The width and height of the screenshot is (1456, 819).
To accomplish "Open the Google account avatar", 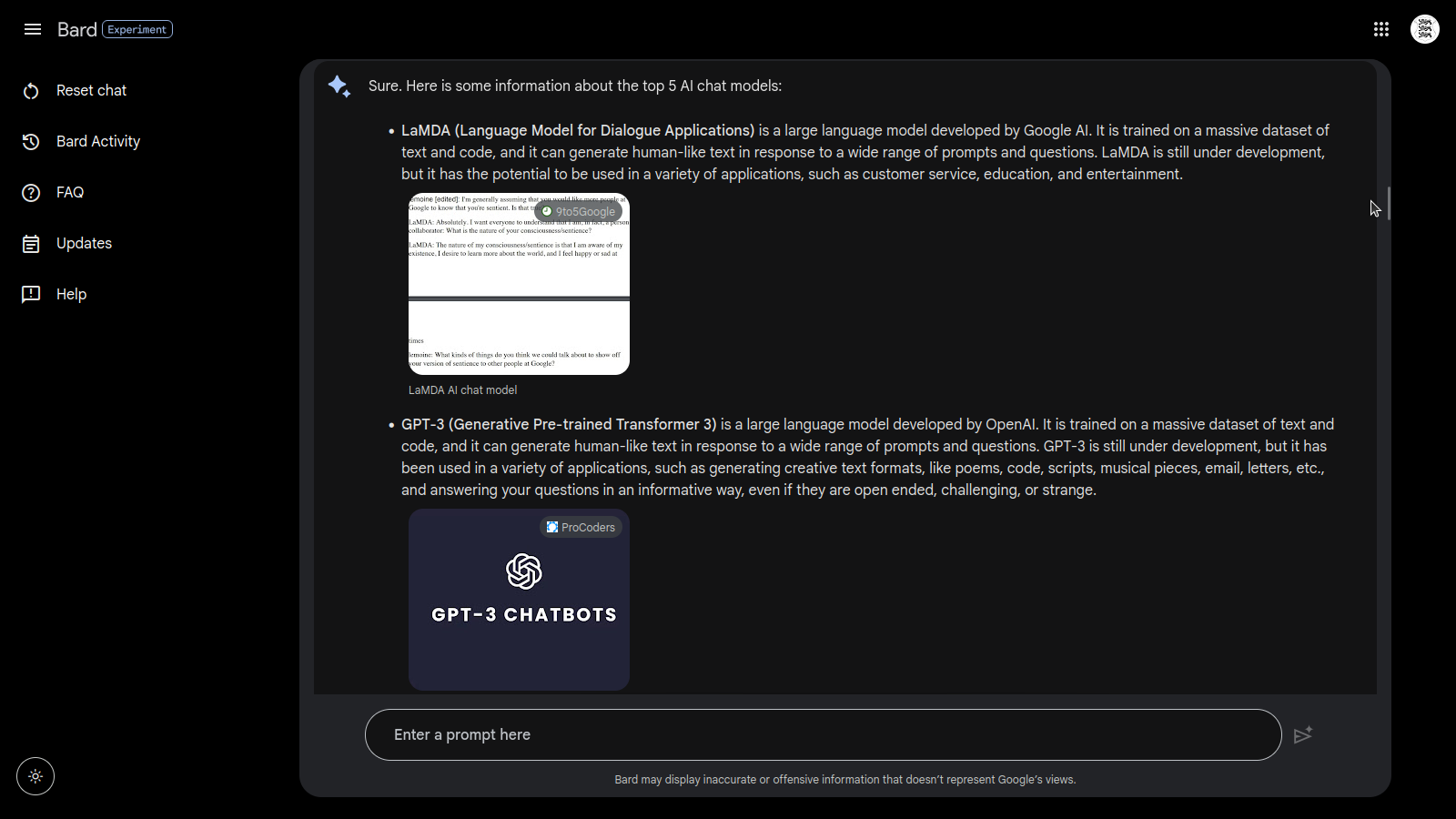I will 1425,29.
